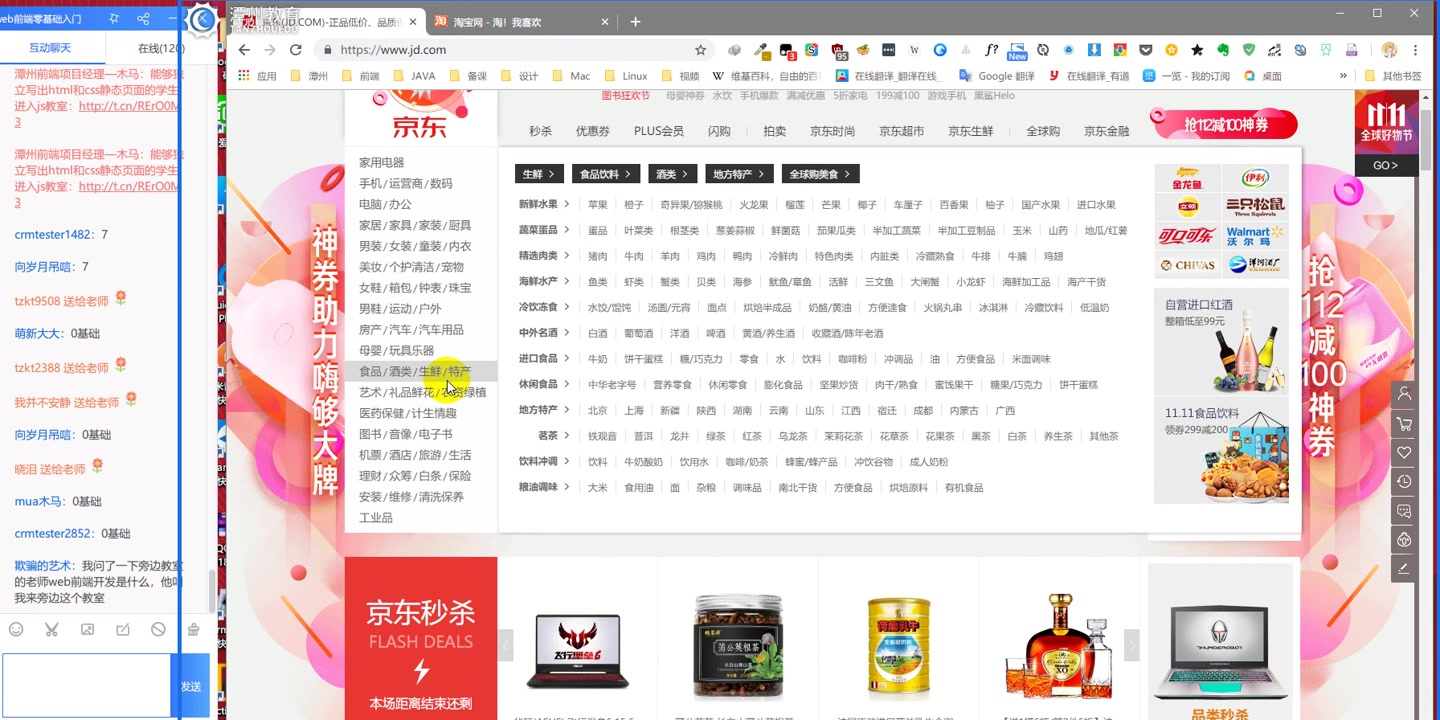Screen dimensions: 1440x720
Task: Switch to the 互动聊天 chat tab
Action: pos(50,48)
